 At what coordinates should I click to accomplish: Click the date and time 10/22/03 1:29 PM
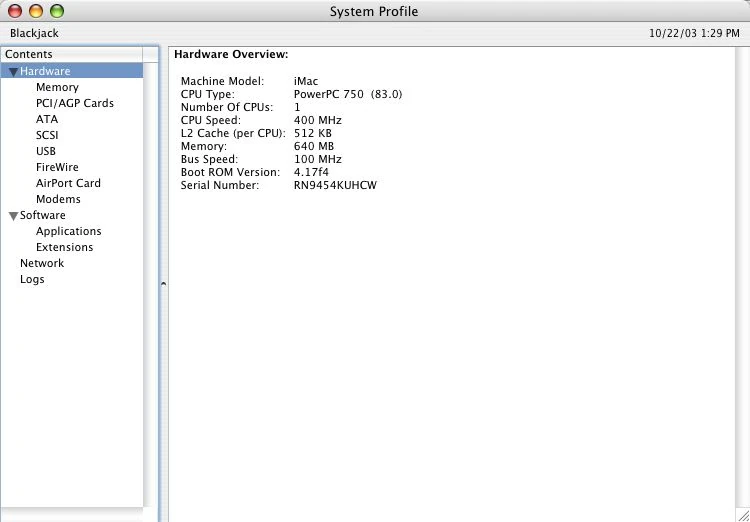pos(694,33)
